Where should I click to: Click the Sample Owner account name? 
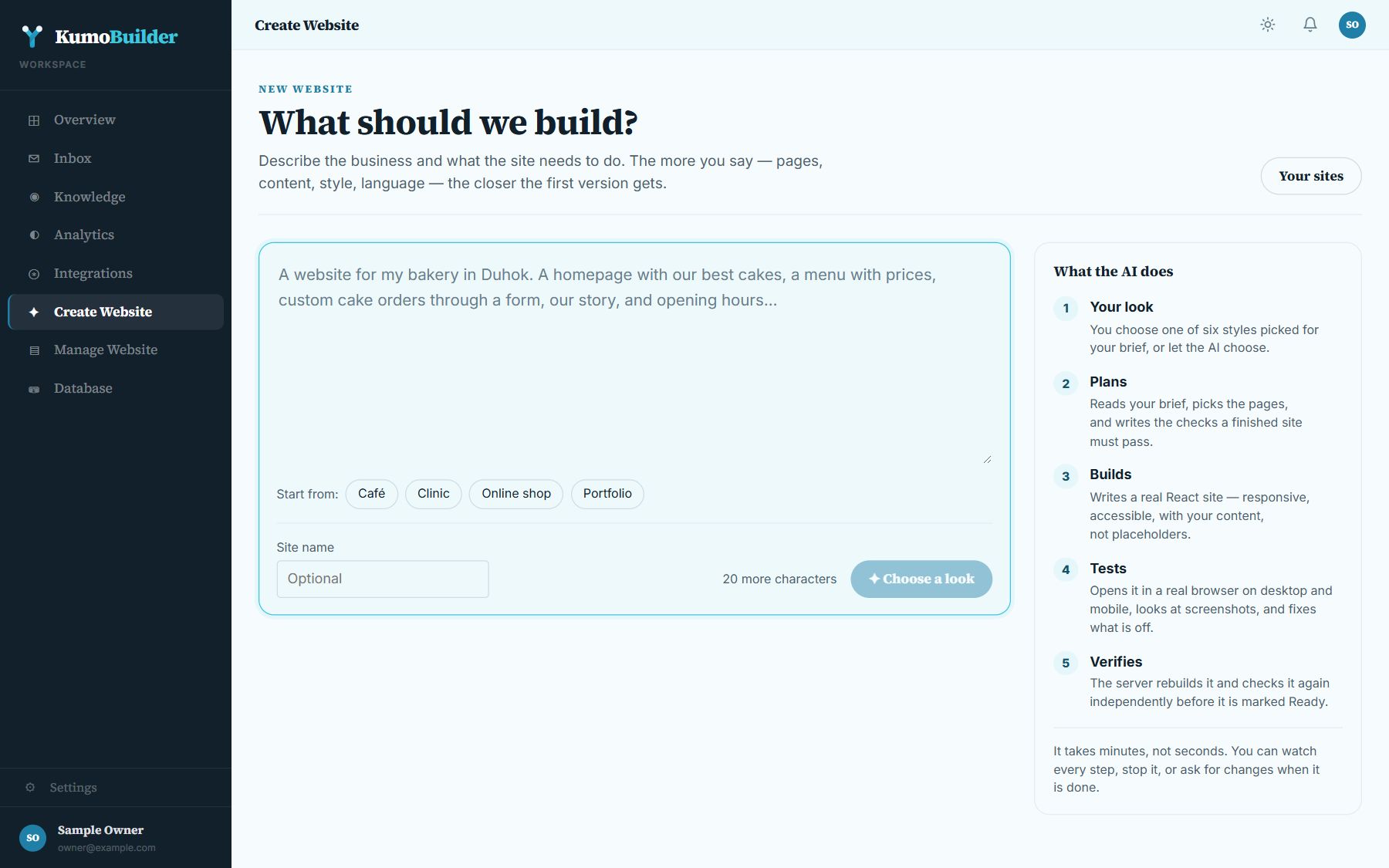100,830
